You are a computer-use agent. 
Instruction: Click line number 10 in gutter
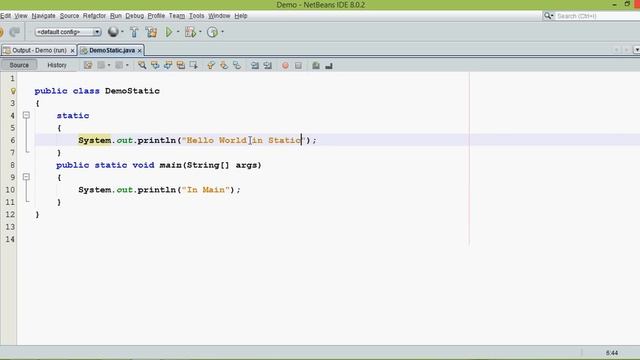[x=10, y=190]
